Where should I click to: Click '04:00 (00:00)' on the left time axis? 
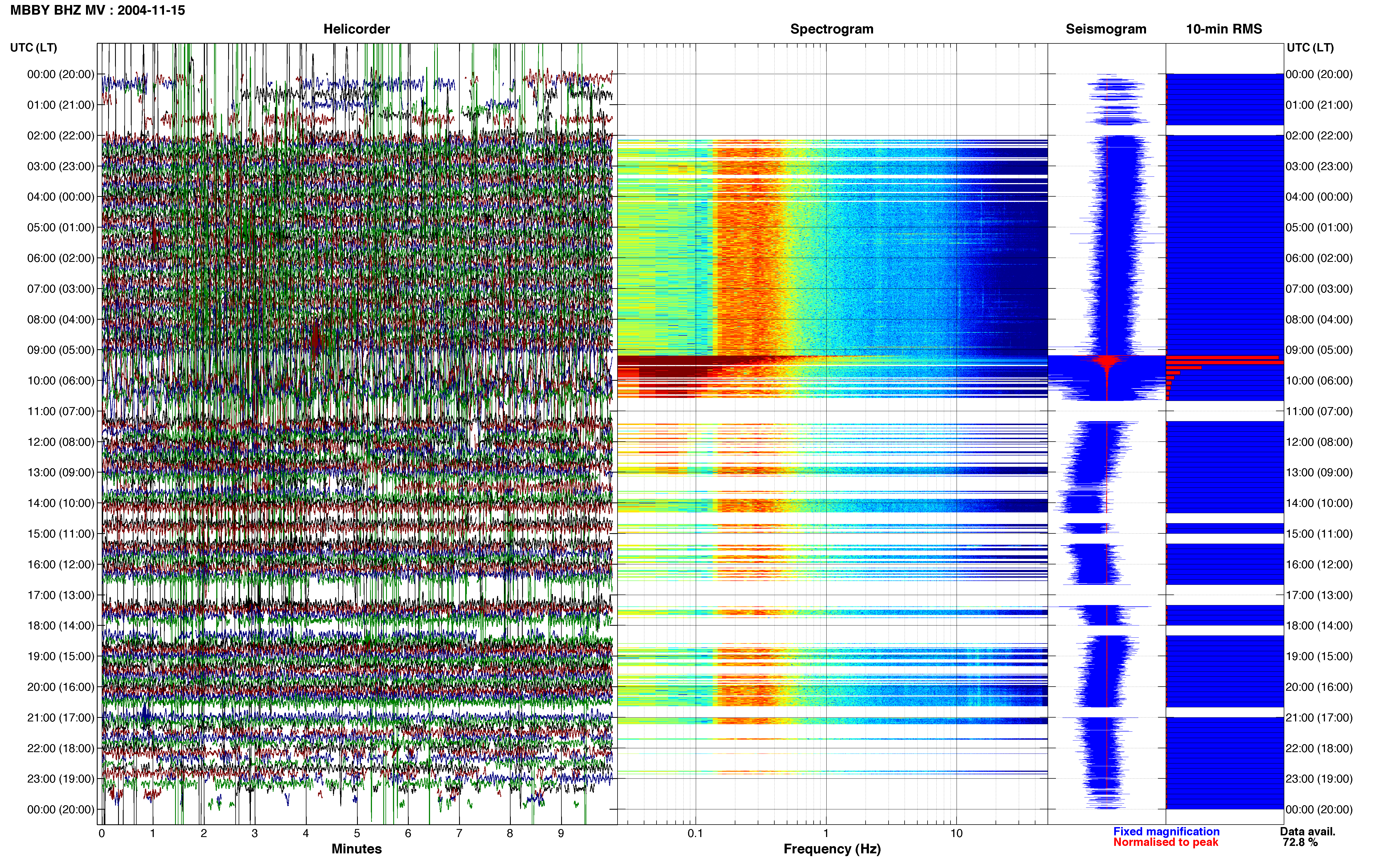(x=61, y=197)
